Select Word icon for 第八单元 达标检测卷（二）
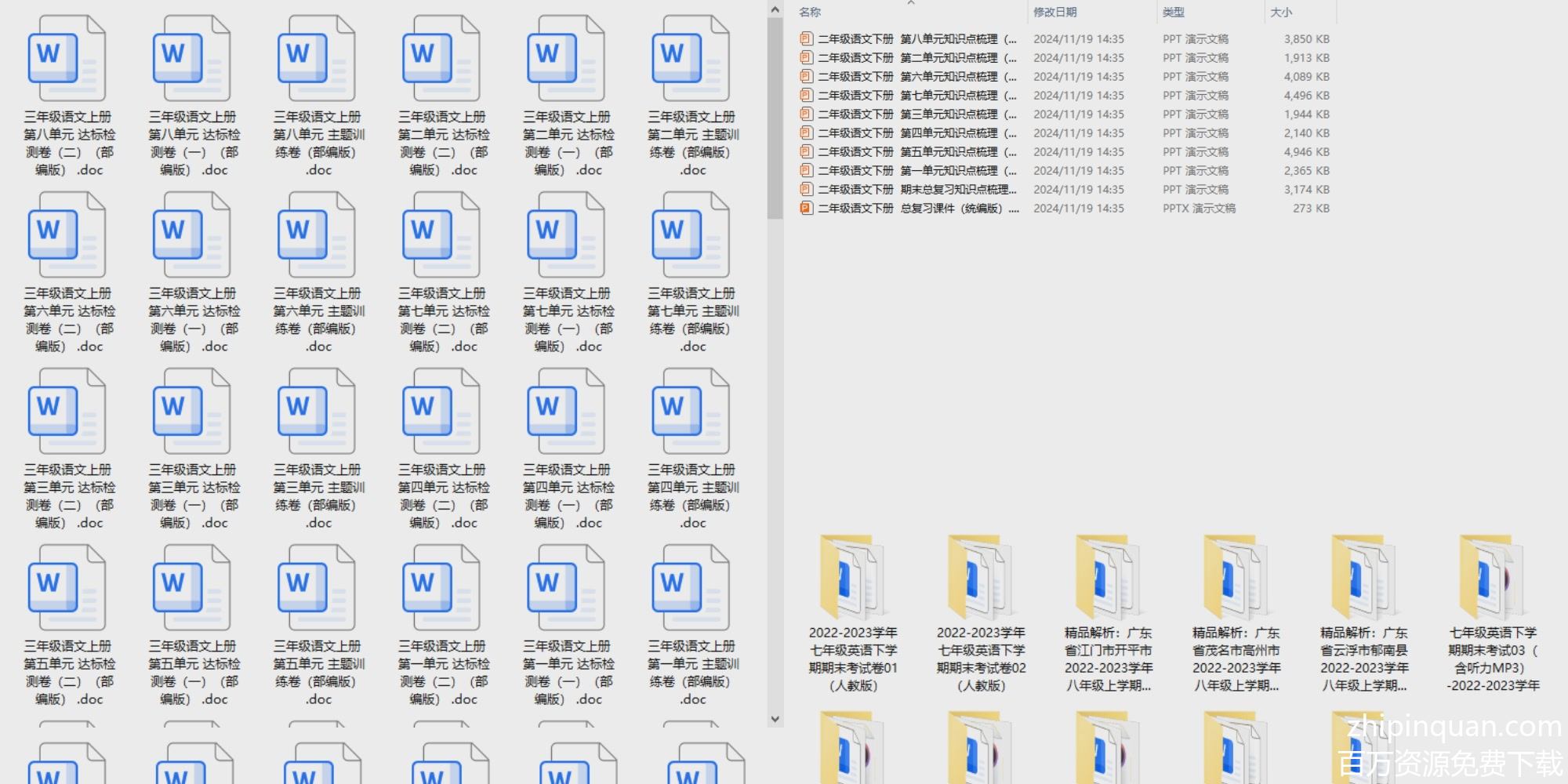 (x=67, y=59)
